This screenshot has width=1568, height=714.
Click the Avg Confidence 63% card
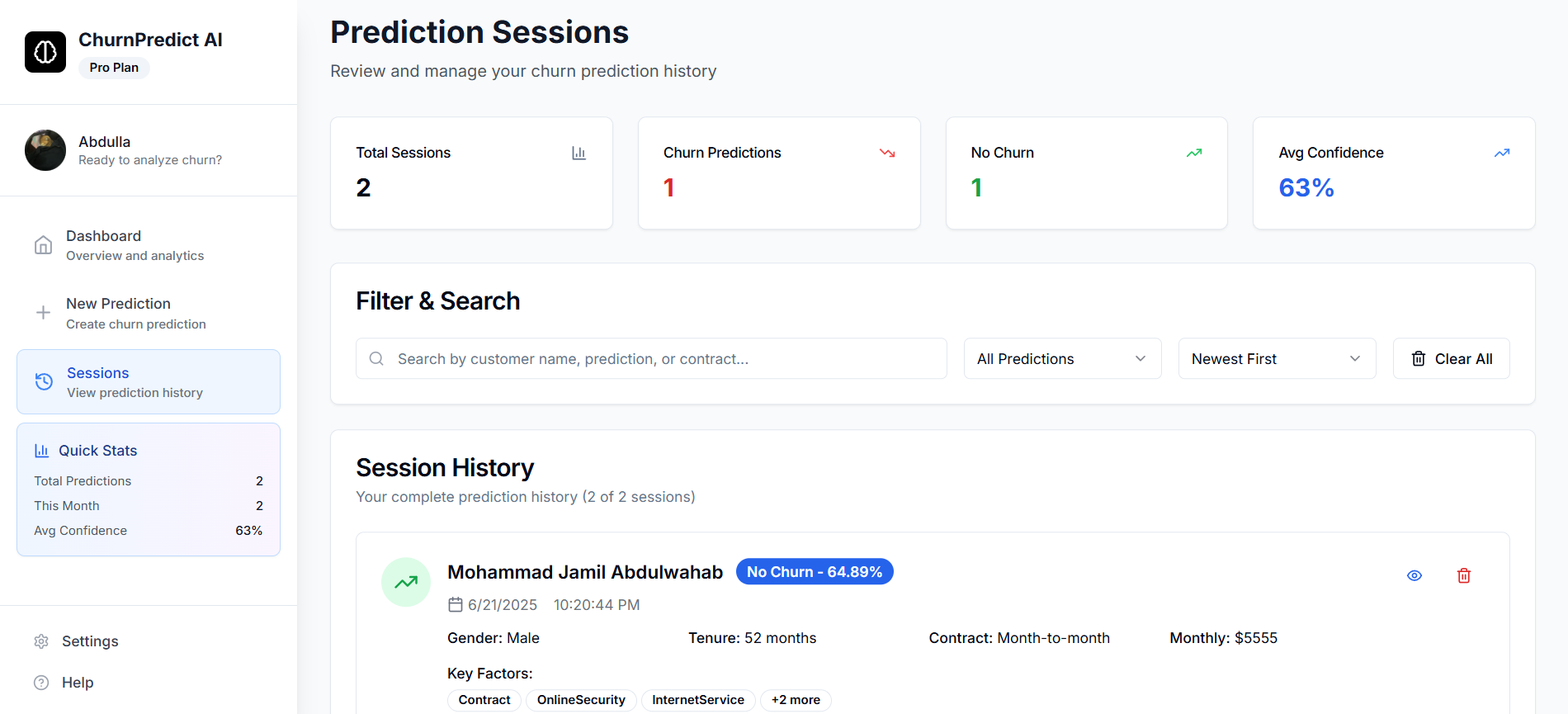pos(1394,173)
